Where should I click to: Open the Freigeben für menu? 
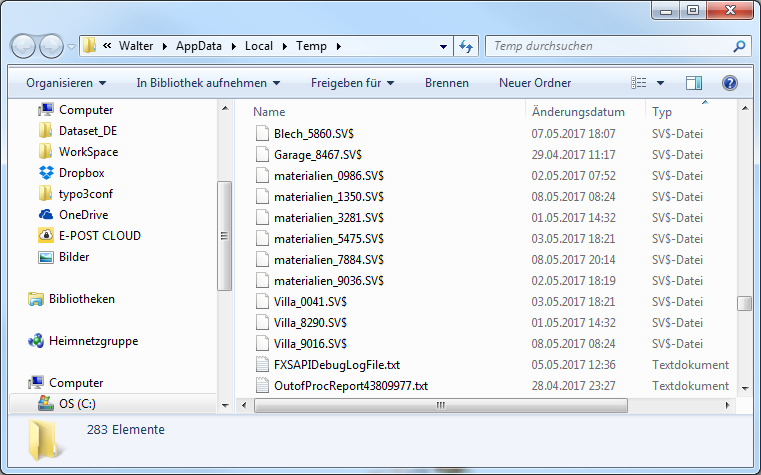point(352,83)
